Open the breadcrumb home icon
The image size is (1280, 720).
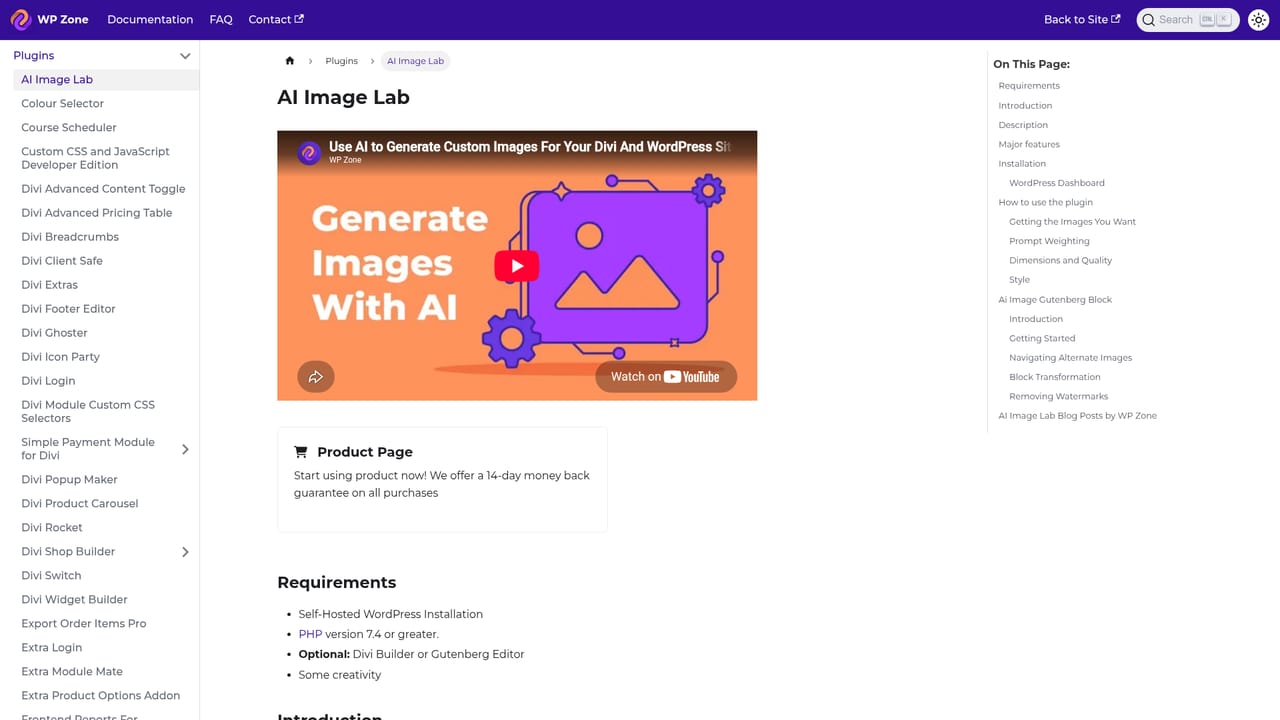290,61
